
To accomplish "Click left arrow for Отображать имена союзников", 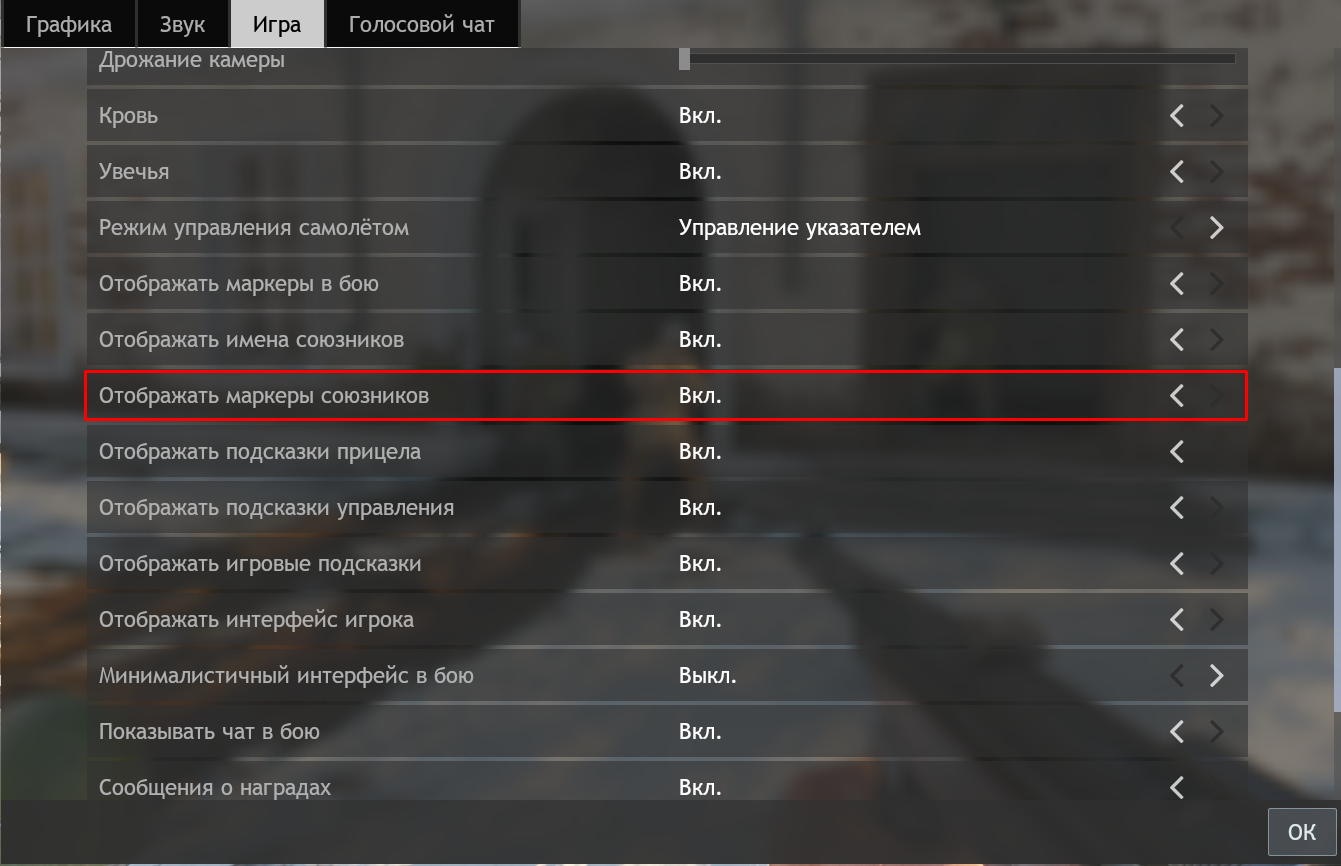I will [x=1177, y=340].
